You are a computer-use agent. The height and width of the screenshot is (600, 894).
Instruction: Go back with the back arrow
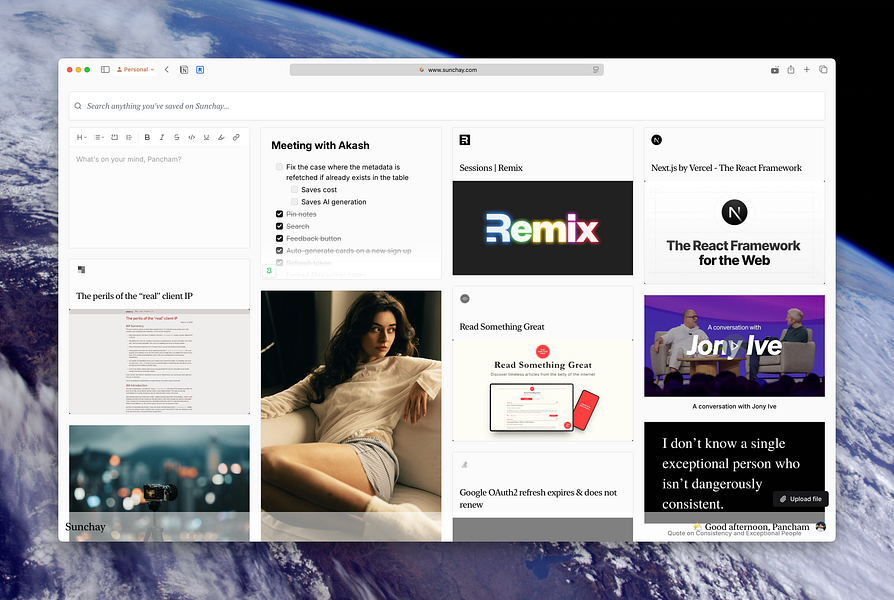click(x=166, y=70)
